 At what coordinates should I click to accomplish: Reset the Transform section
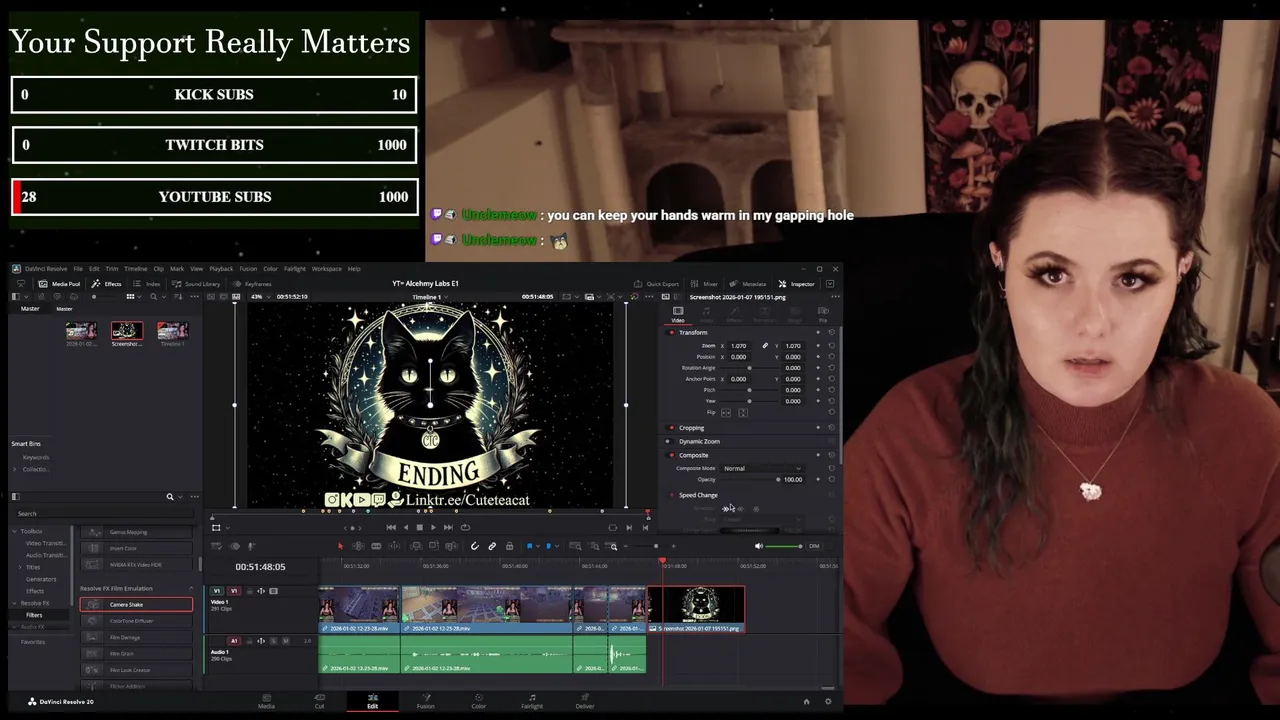coord(831,332)
